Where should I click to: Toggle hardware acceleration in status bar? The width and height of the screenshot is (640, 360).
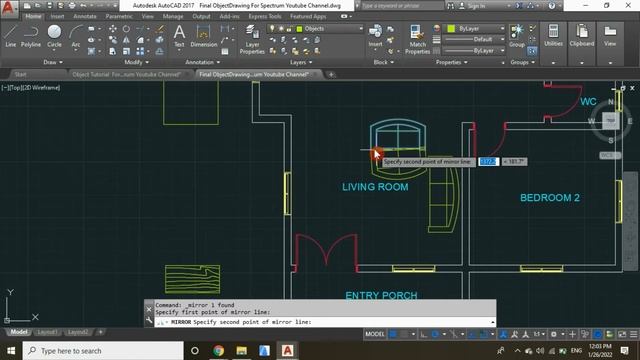pyautogui.click(x=598, y=334)
